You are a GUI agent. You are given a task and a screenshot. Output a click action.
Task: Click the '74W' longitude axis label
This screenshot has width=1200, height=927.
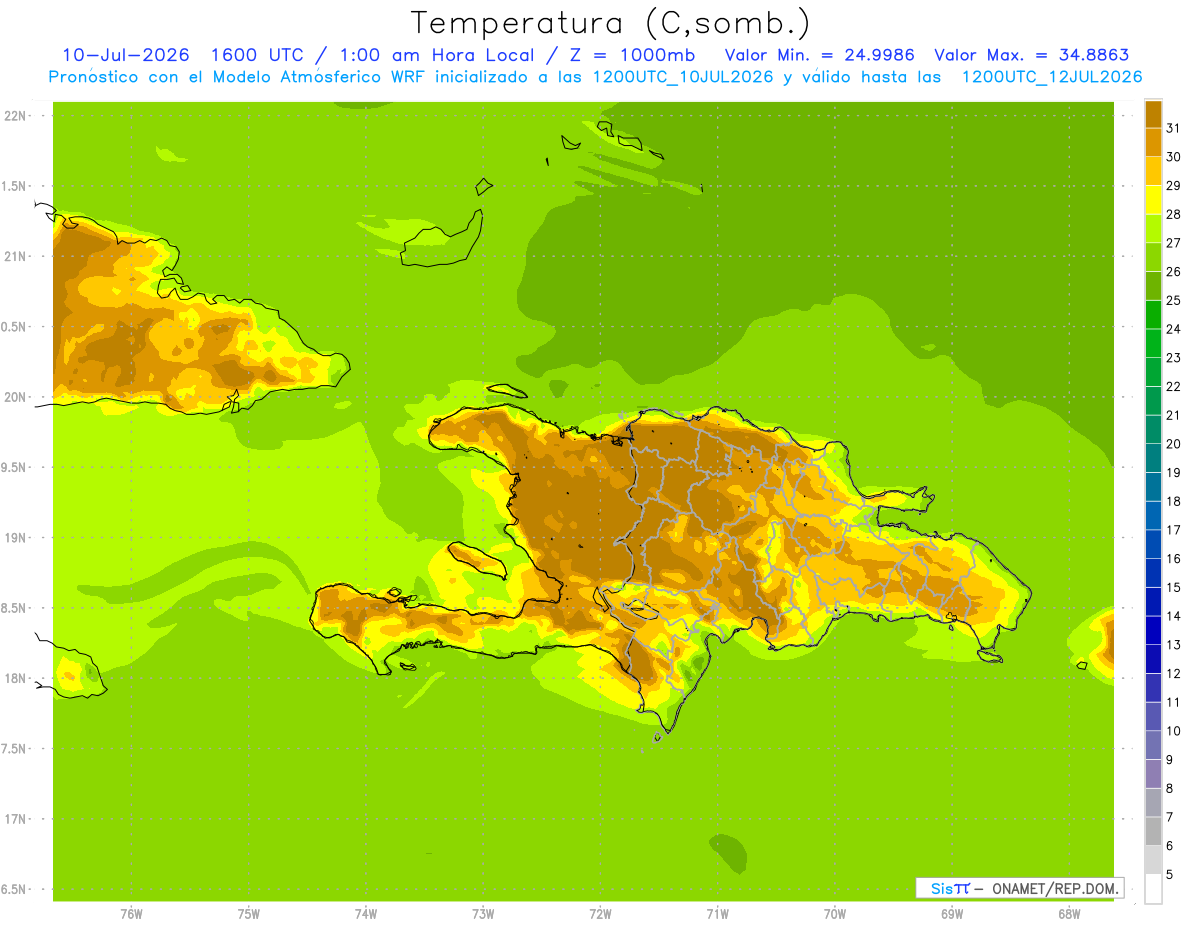[366, 914]
